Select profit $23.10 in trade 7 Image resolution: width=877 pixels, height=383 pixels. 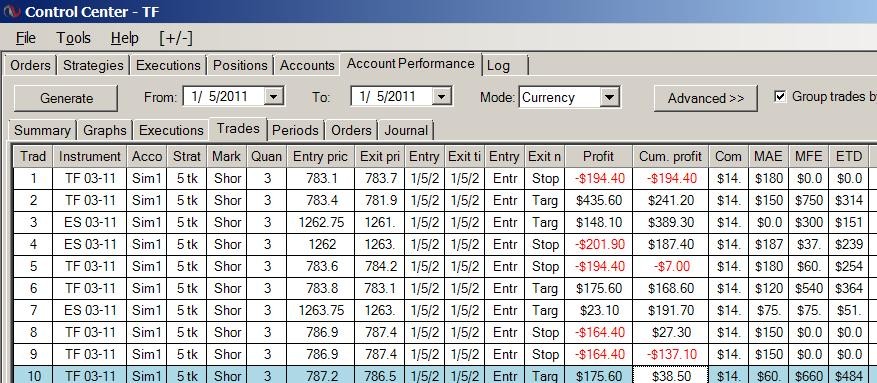pyautogui.click(x=598, y=310)
